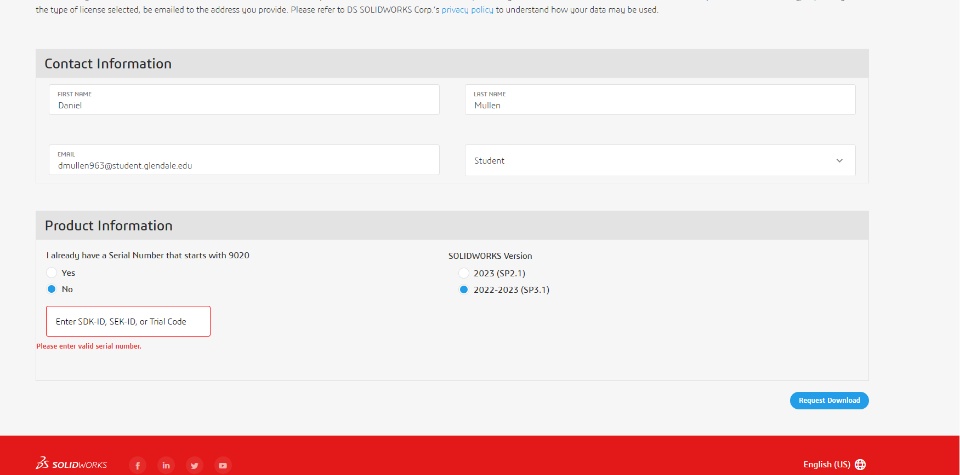960x475 pixels.
Task: Click the 'I already have a Serial Number' label
Action: pos(148,255)
